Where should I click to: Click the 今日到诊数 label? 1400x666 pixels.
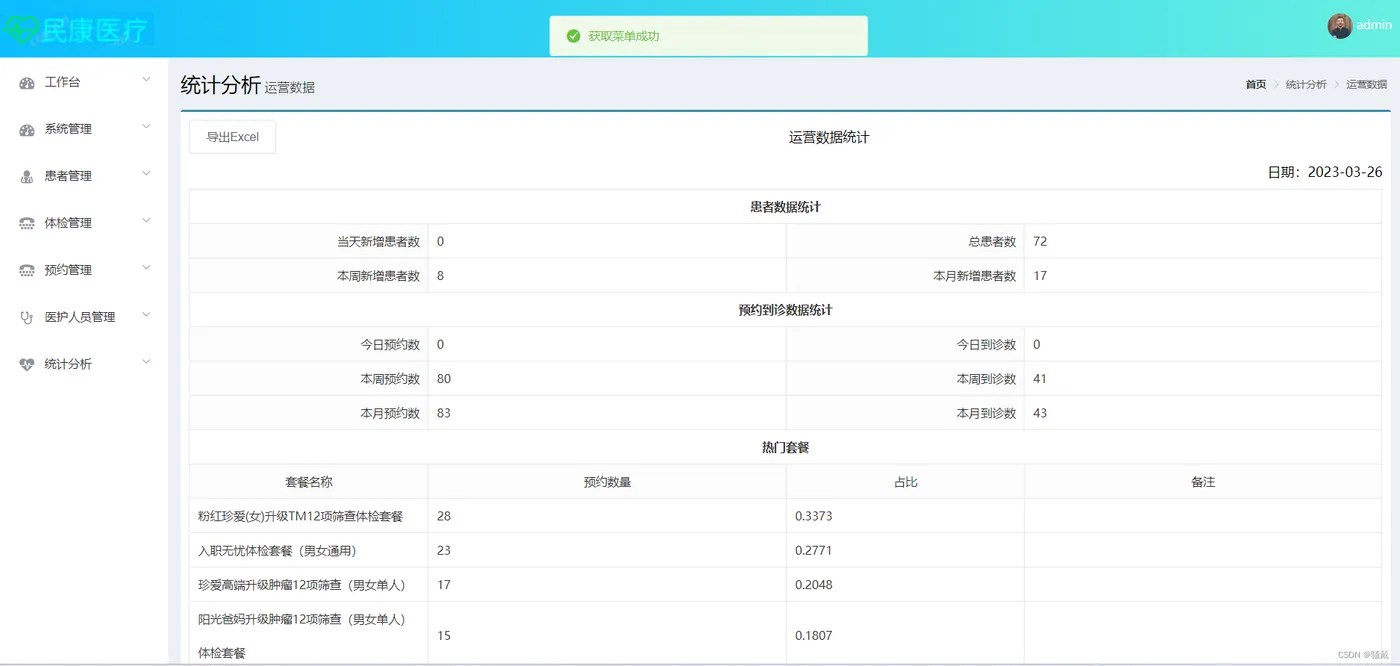[x=986, y=344]
